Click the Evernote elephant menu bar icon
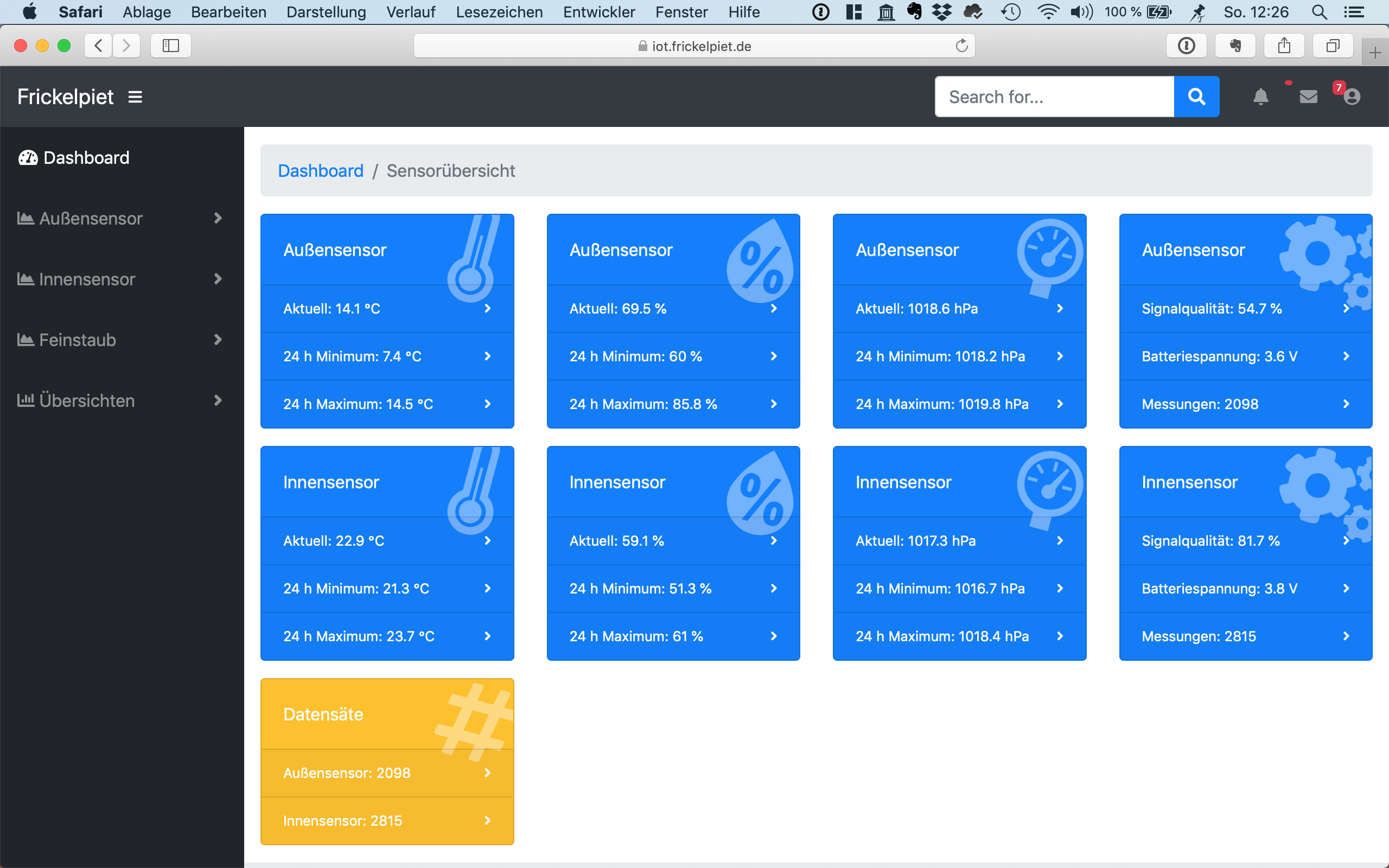The width and height of the screenshot is (1389, 868). [914, 12]
